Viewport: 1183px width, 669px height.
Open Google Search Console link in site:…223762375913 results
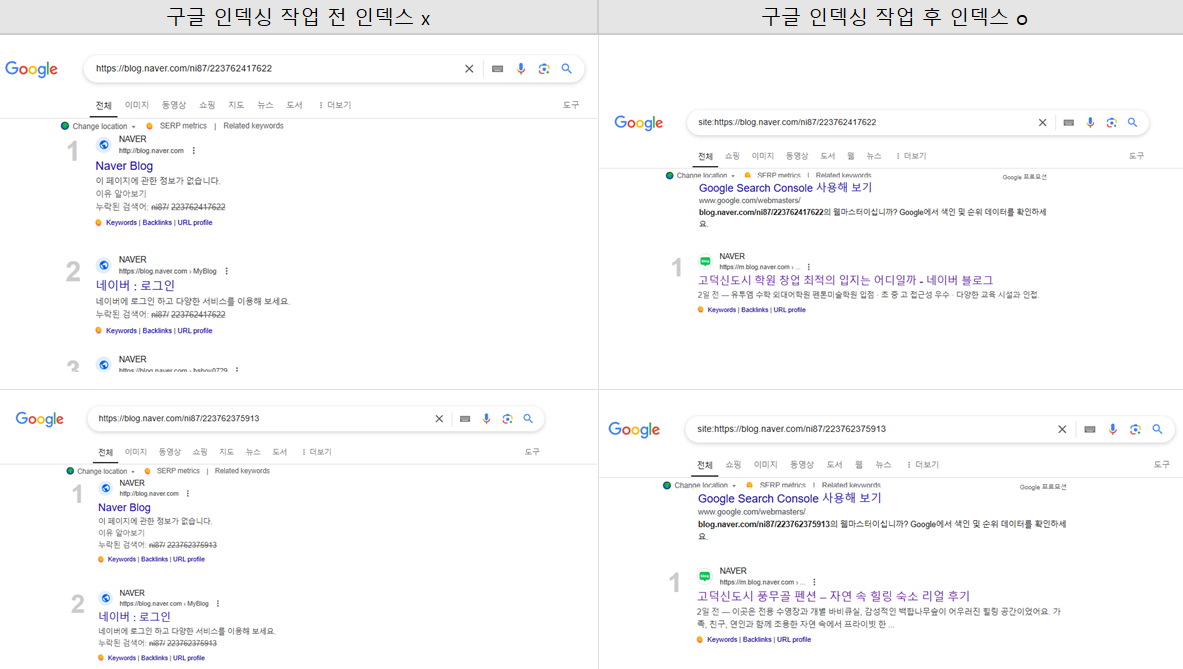789,499
